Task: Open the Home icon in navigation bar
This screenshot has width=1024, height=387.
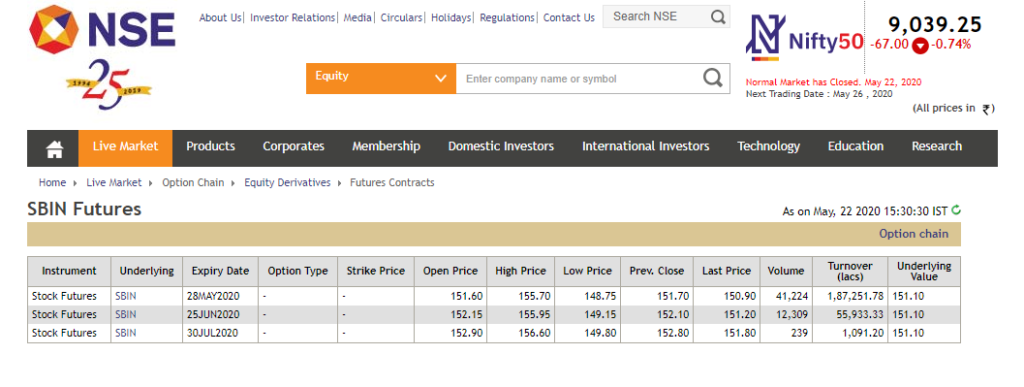Action: pos(55,149)
